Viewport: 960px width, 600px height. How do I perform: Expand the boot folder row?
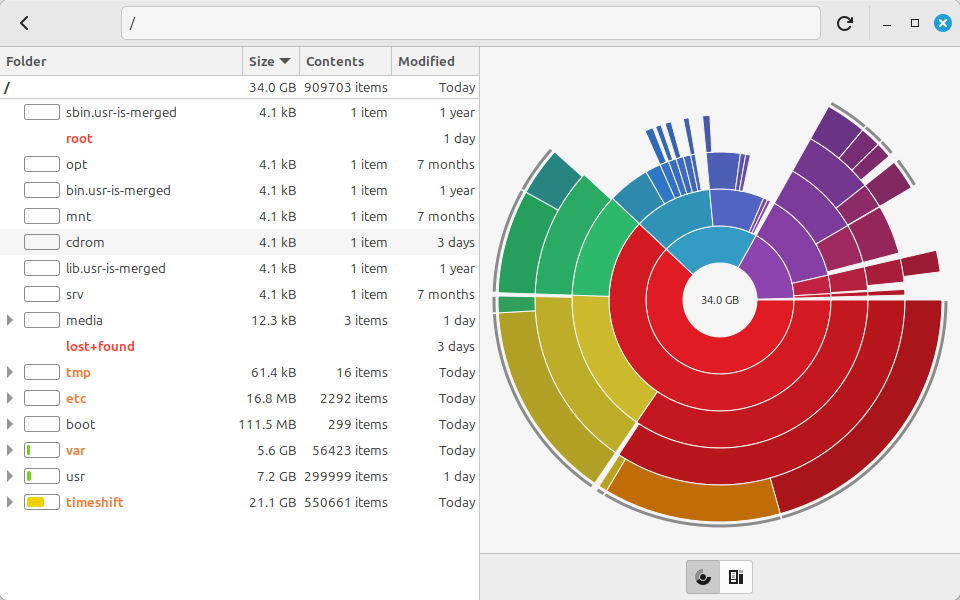10,424
